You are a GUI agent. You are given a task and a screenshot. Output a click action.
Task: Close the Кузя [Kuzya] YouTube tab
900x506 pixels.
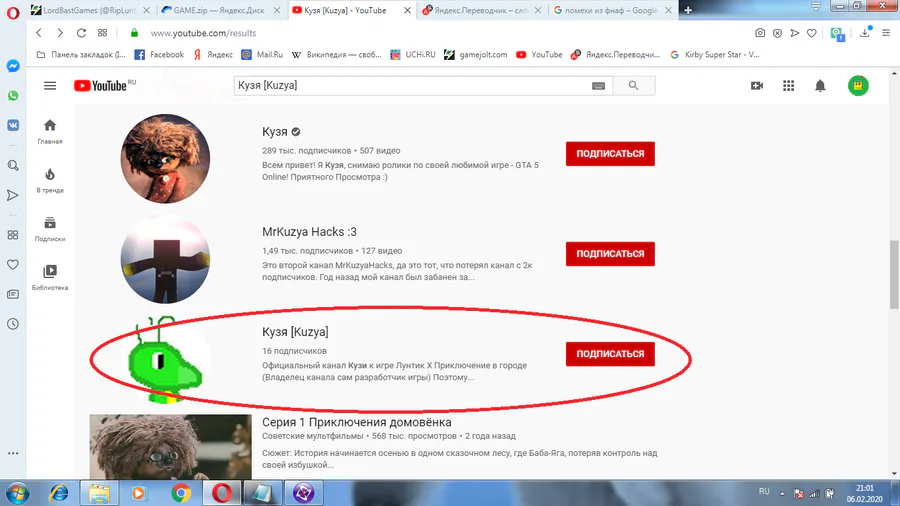coord(407,10)
